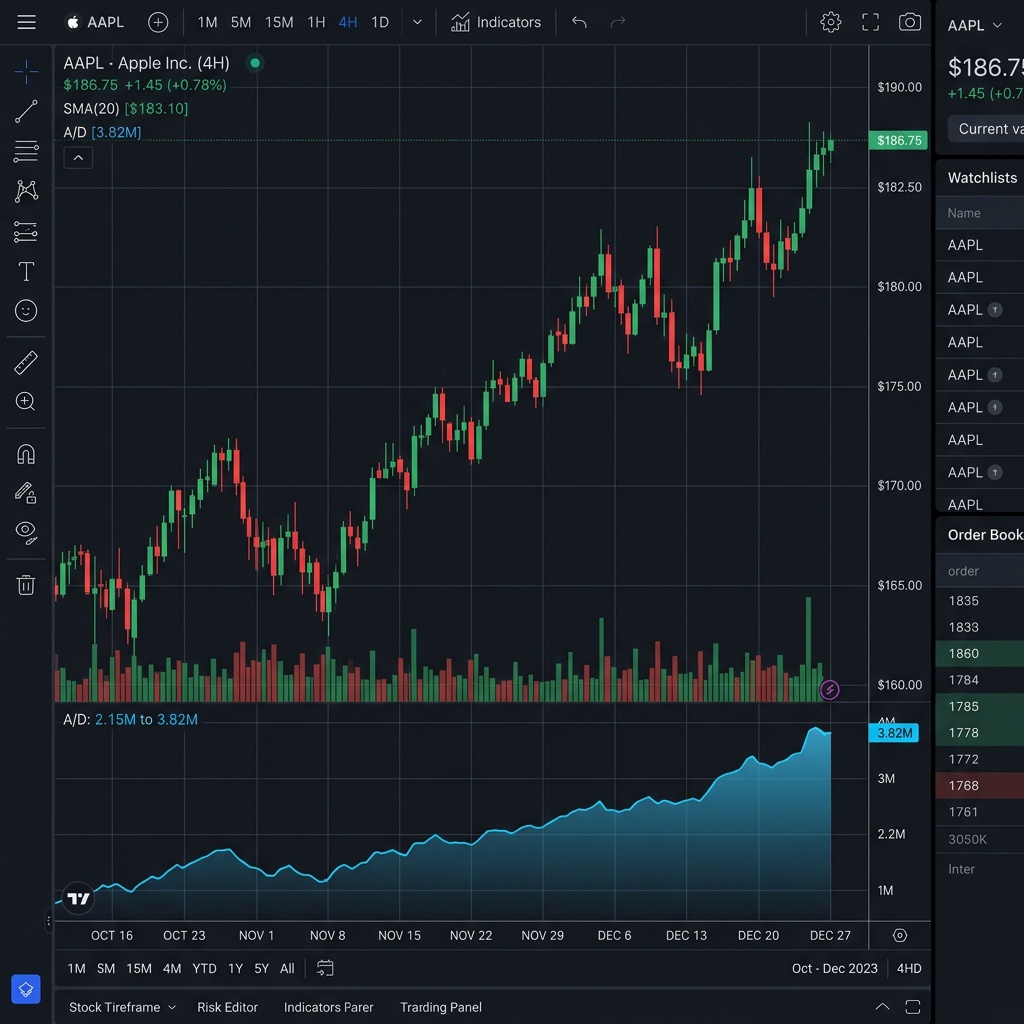Click the 4HD label at bottom right
1024x1024 pixels.
click(909, 968)
